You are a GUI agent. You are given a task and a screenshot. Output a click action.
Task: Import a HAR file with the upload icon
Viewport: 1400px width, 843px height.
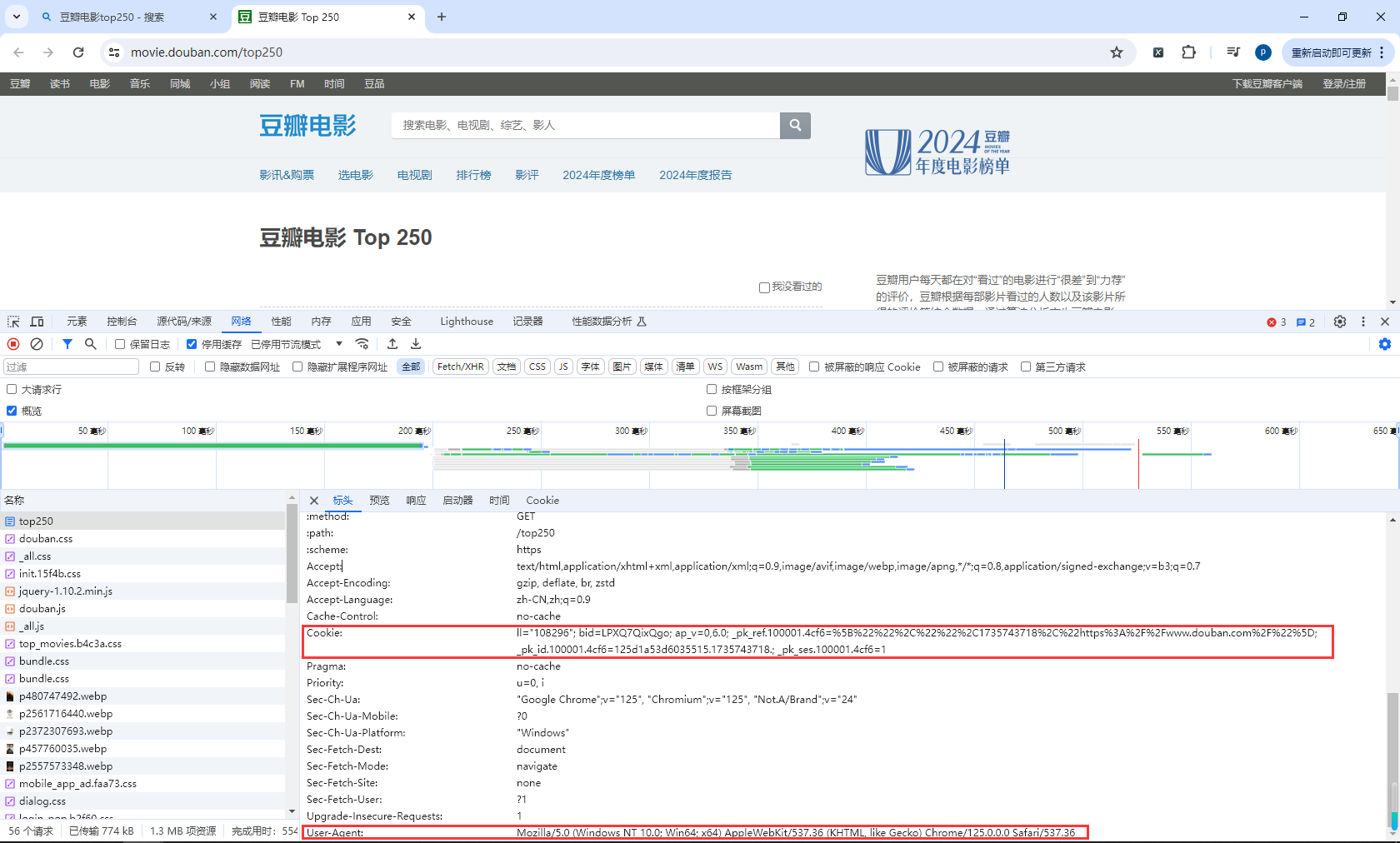[392, 344]
